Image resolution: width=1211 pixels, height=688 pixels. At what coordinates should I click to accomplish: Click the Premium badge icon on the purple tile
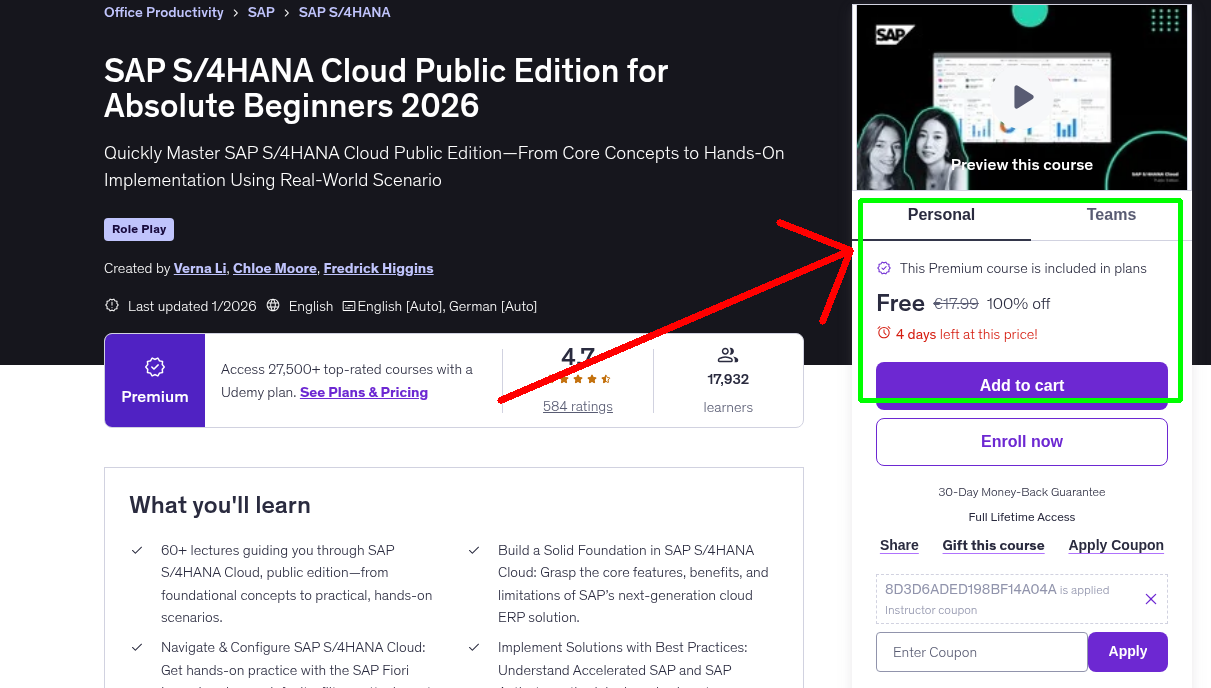tap(154, 369)
